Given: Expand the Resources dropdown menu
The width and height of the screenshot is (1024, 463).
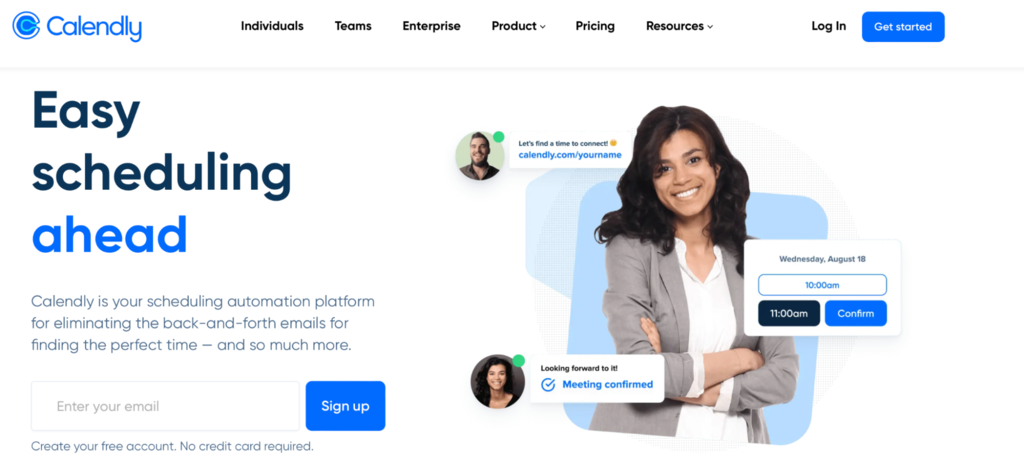Looking at the screenshot, I should point(679,26).
